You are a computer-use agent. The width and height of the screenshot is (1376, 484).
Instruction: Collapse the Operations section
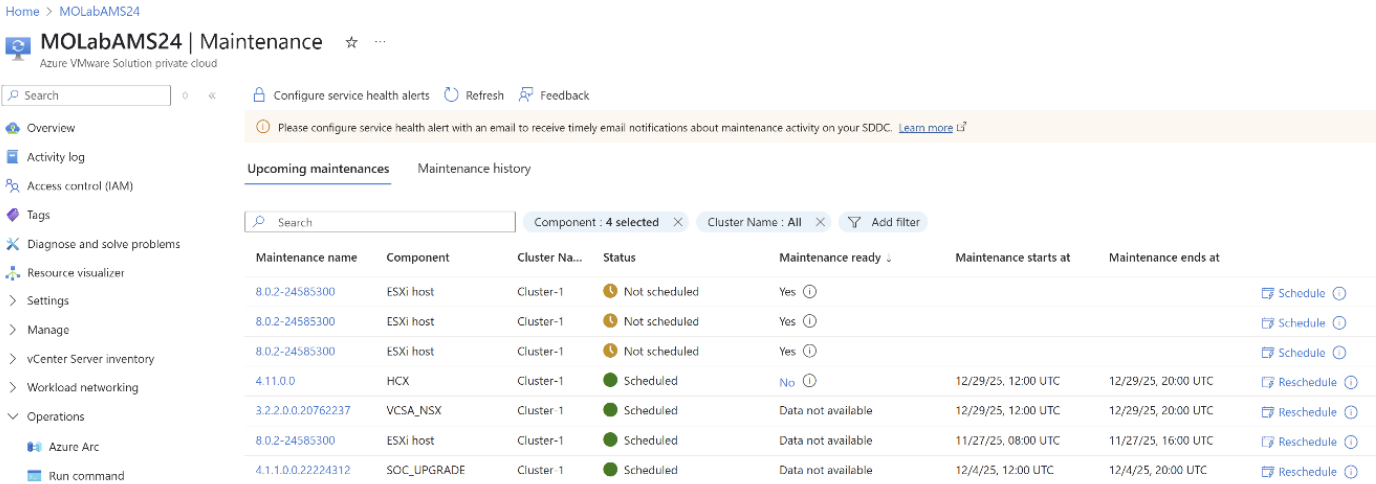click(13, 417)
